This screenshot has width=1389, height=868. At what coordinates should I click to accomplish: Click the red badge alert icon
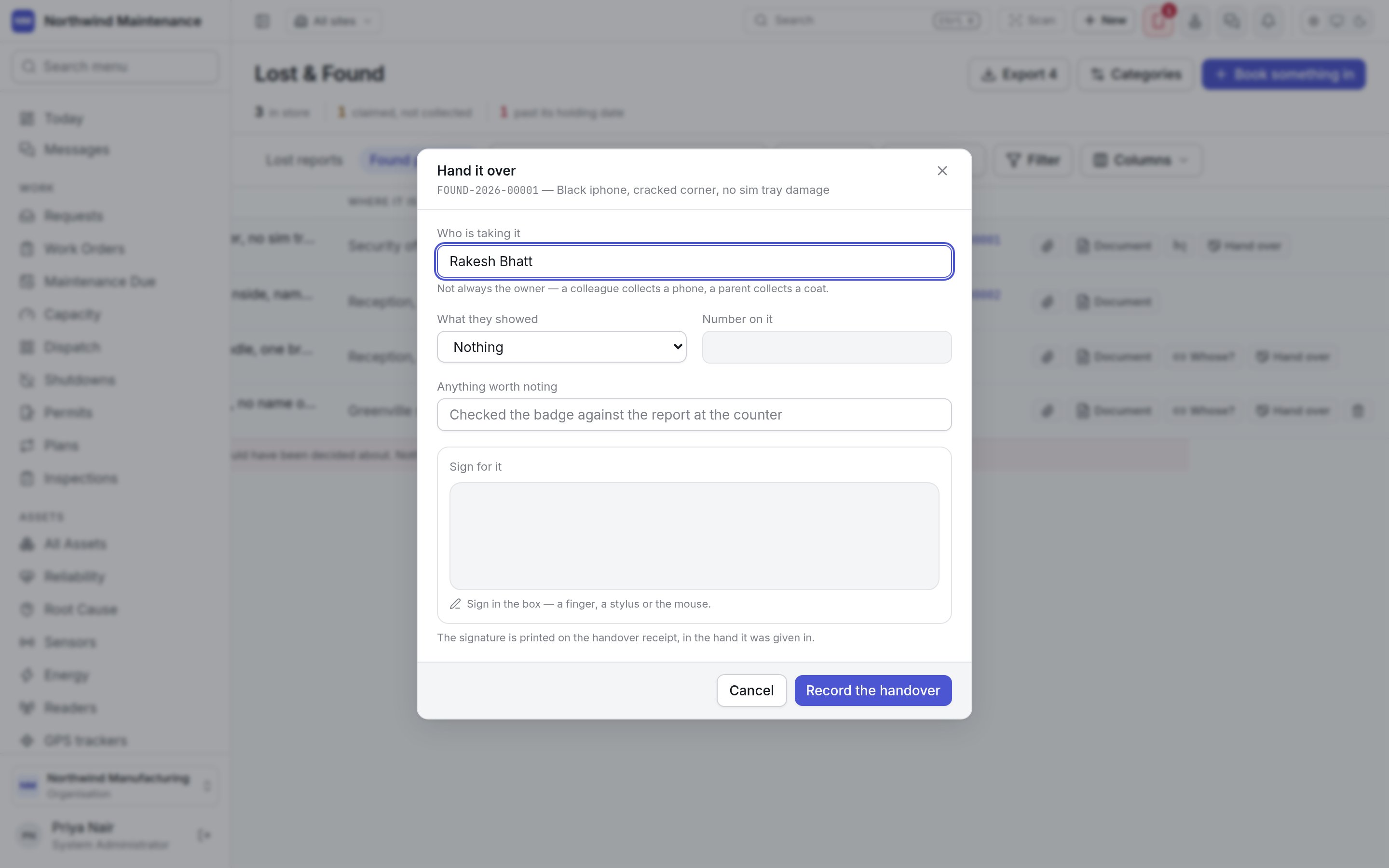point(1159,21)
